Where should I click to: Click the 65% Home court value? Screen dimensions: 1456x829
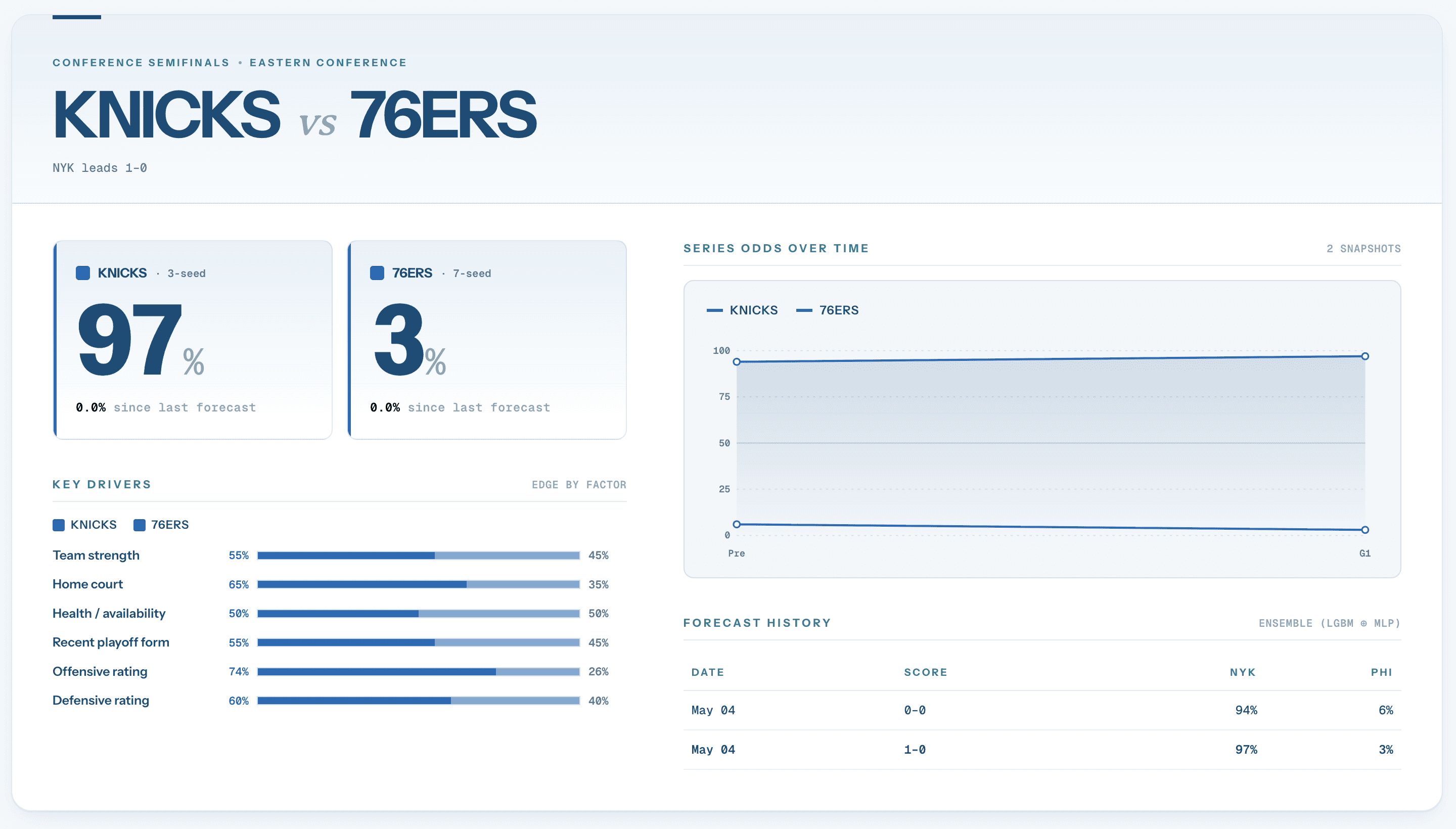239,585
